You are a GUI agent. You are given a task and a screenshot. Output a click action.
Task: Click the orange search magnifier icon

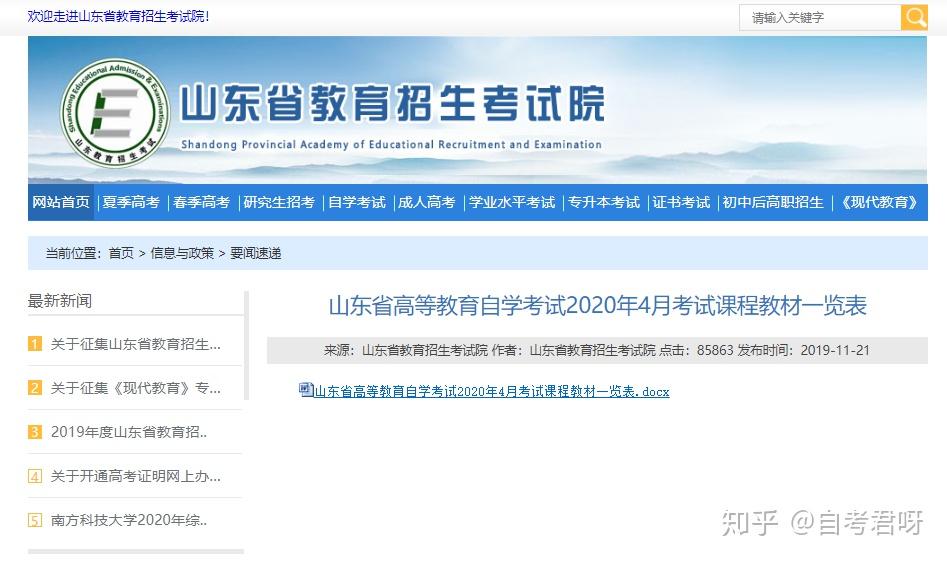pyautogui.click(x=914, y=17)
